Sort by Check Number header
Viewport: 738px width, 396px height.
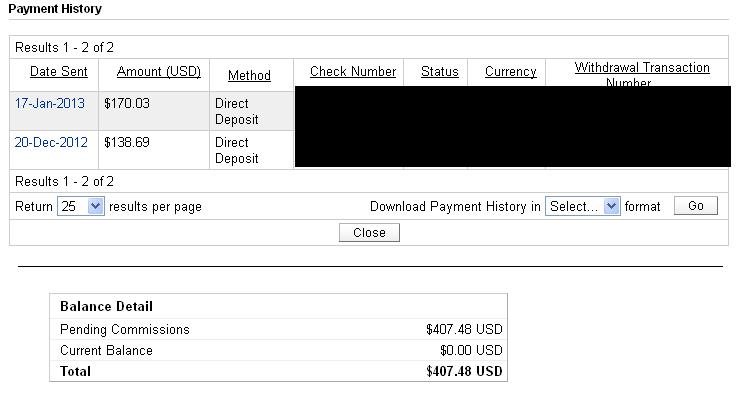(353, 72)
